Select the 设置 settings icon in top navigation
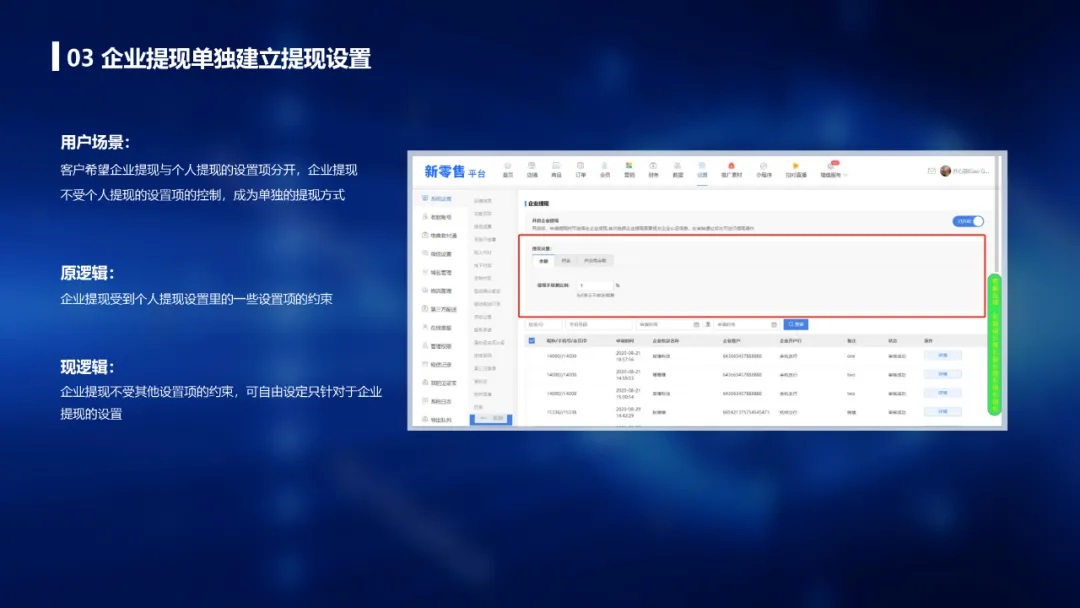1080x608 pixels. (x=702, y=168)
